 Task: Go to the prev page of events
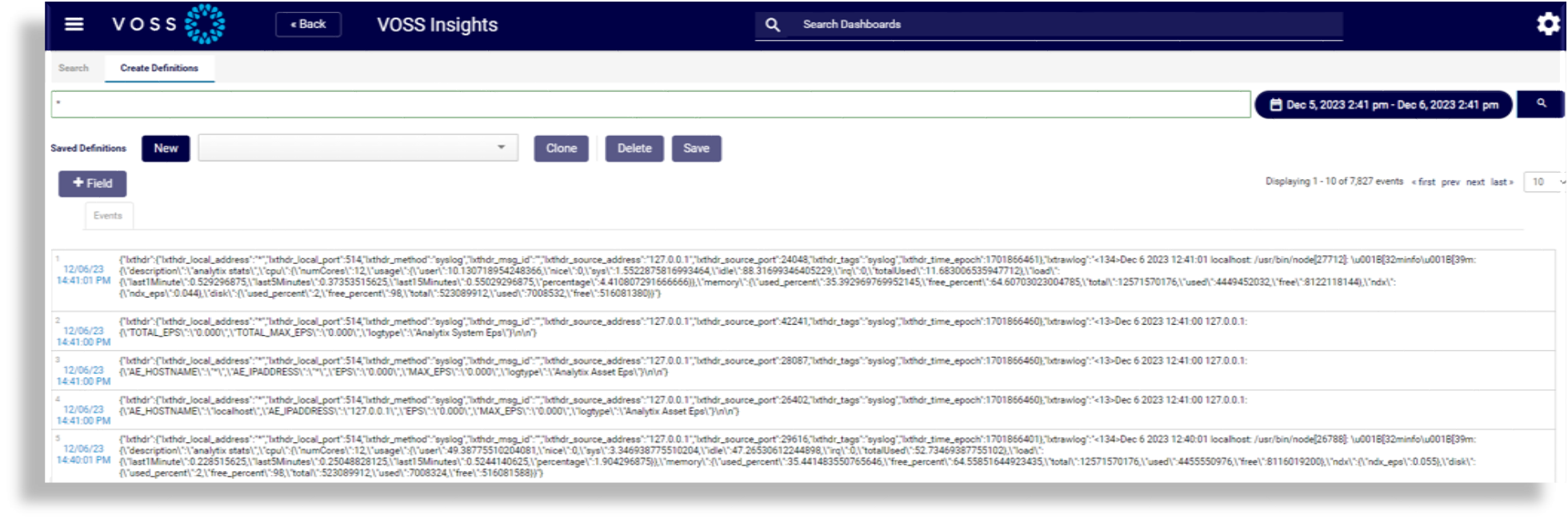[x=1450, y=182]
